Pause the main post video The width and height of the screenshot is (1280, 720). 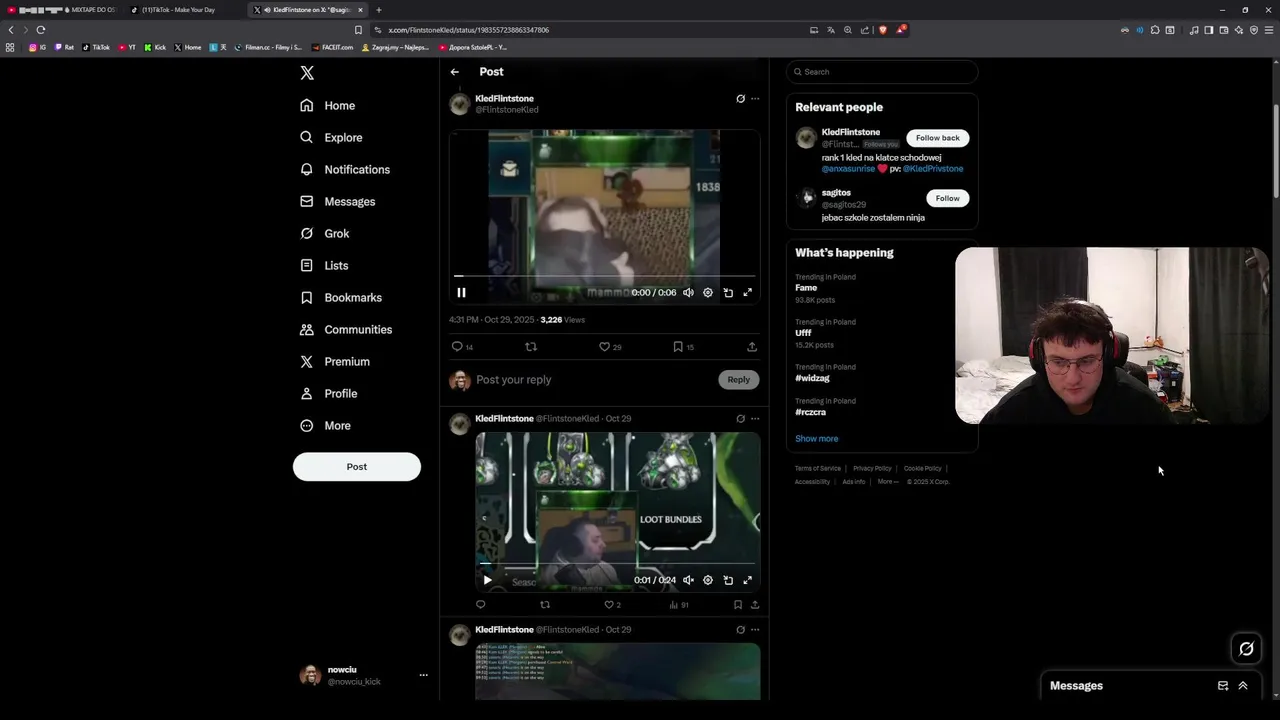(461, 292)
